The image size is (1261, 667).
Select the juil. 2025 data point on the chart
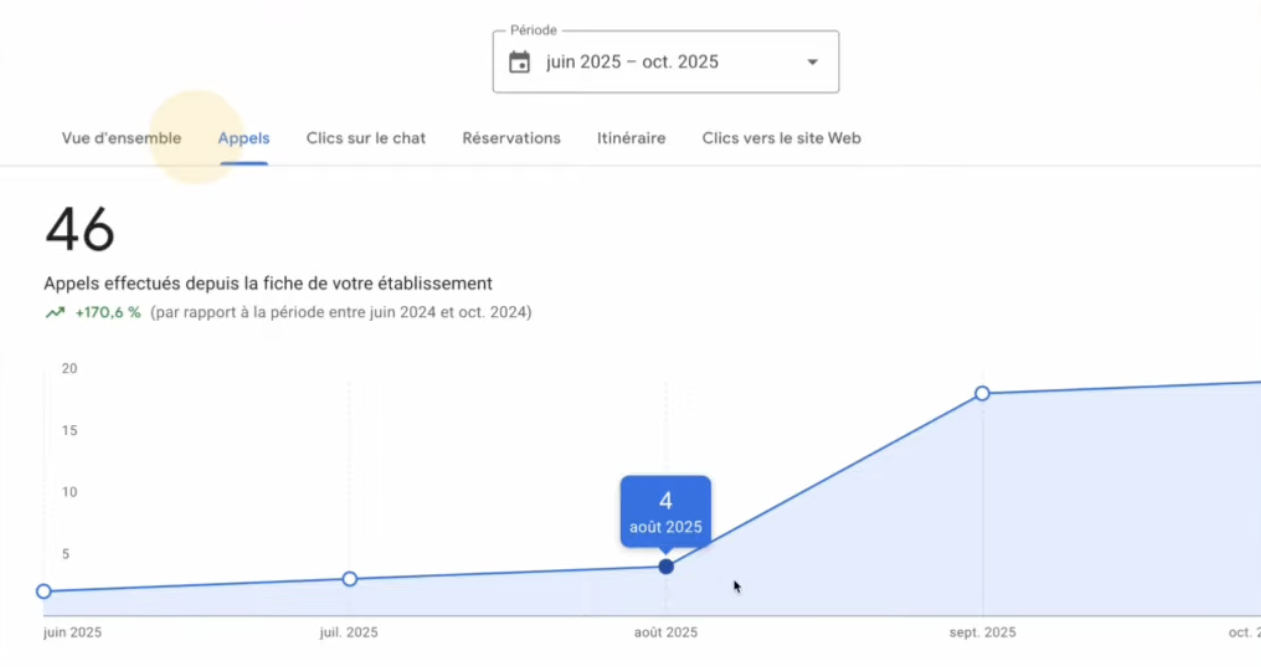click(349, 579)
